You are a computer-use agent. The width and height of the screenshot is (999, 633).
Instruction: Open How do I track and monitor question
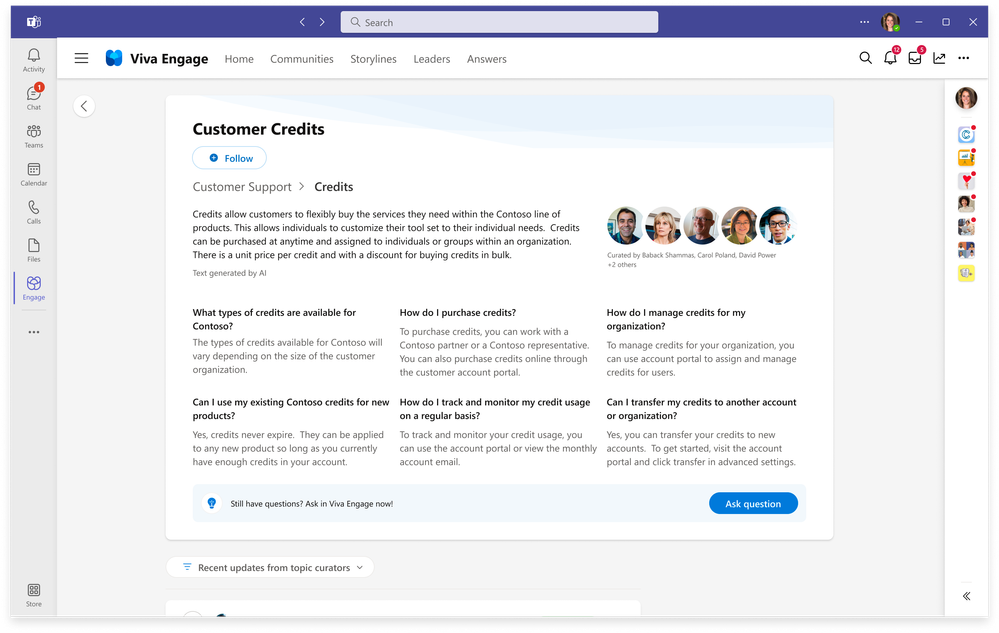click(x=495, y=409)
